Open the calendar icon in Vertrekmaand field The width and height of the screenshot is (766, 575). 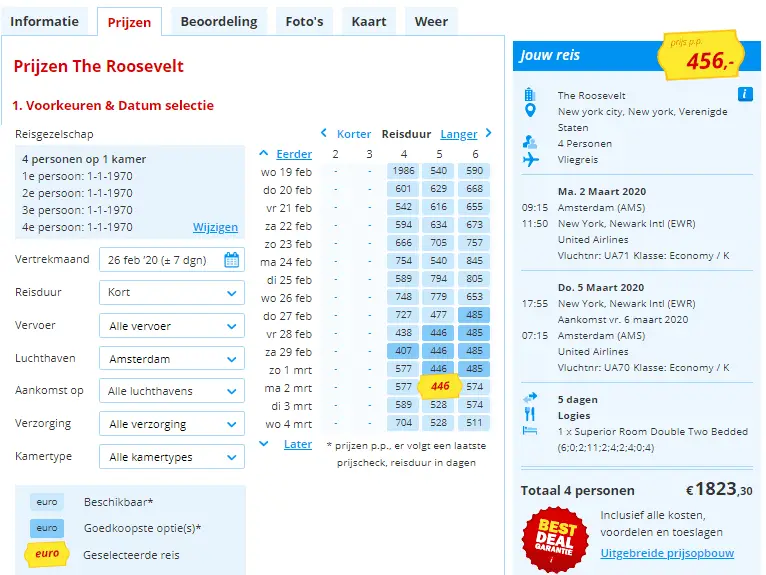232,260
